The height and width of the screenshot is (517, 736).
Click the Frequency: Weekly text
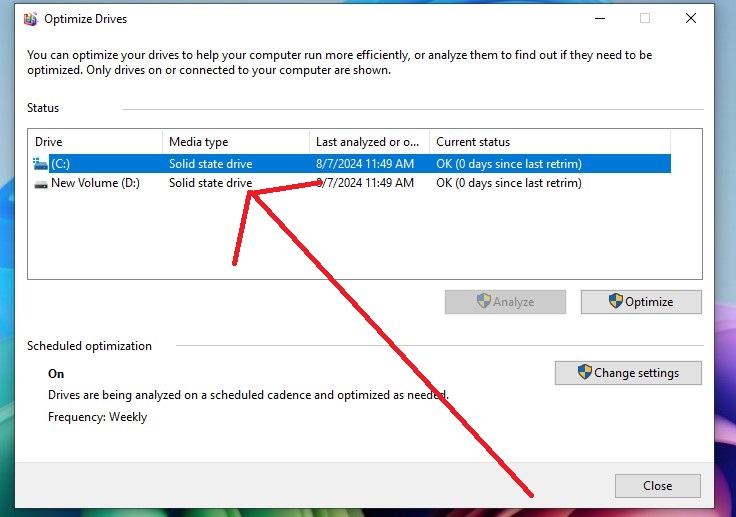(97, 417)
